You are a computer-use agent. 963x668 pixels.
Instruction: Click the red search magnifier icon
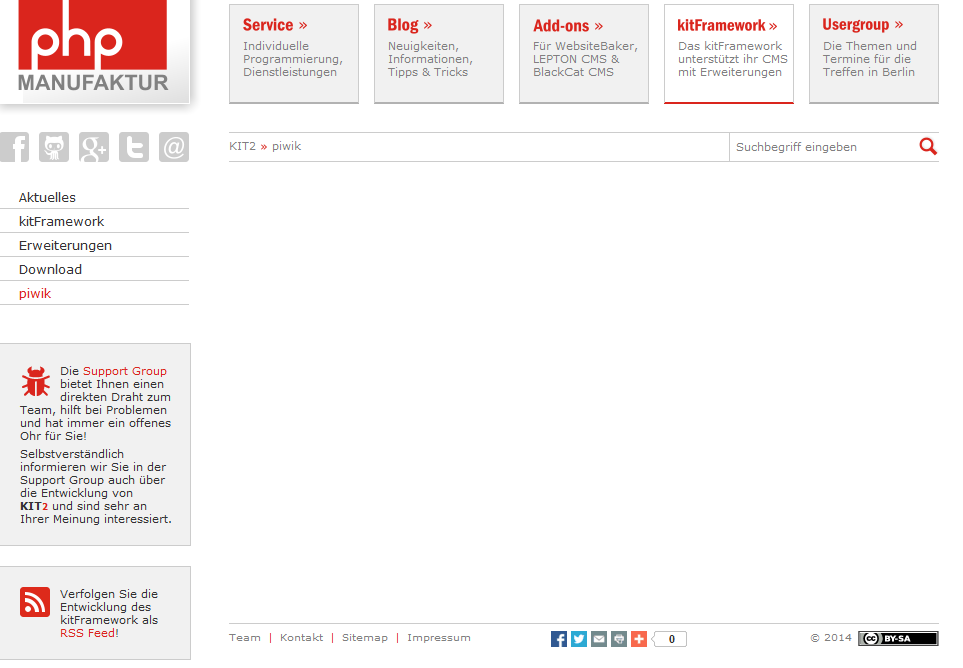928,146
